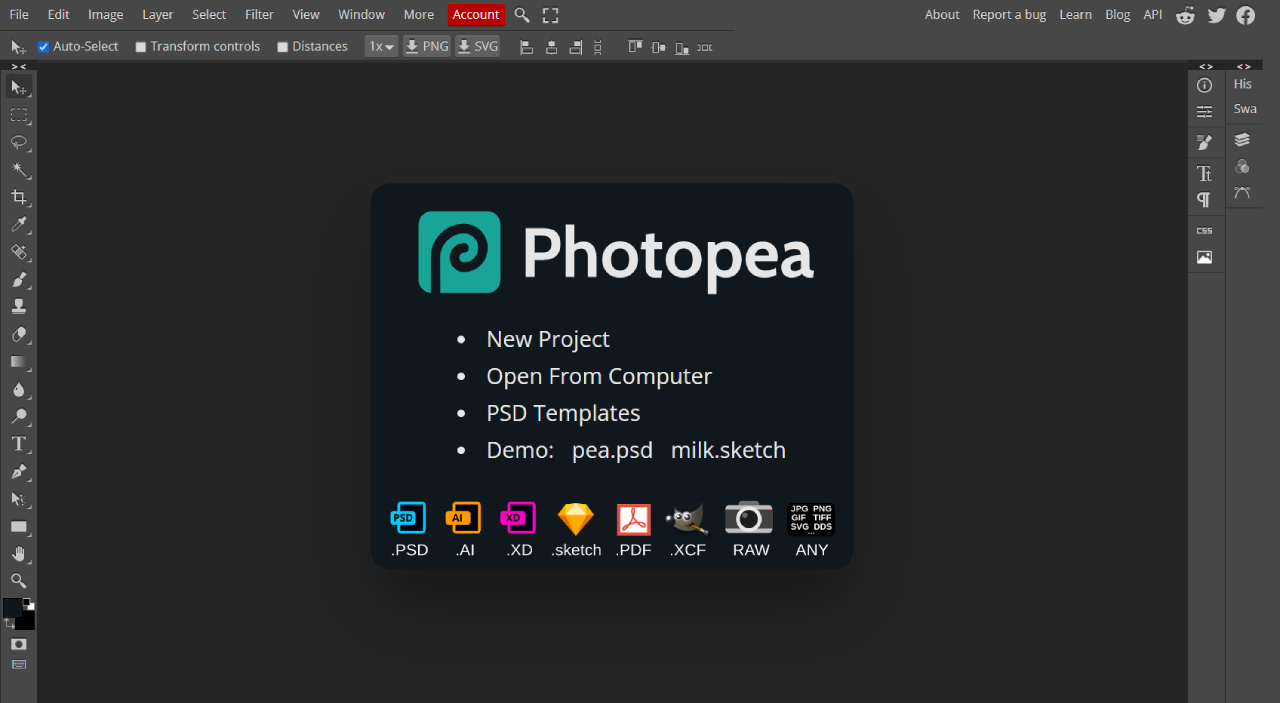Align top edges button

(x=634, y=47)
